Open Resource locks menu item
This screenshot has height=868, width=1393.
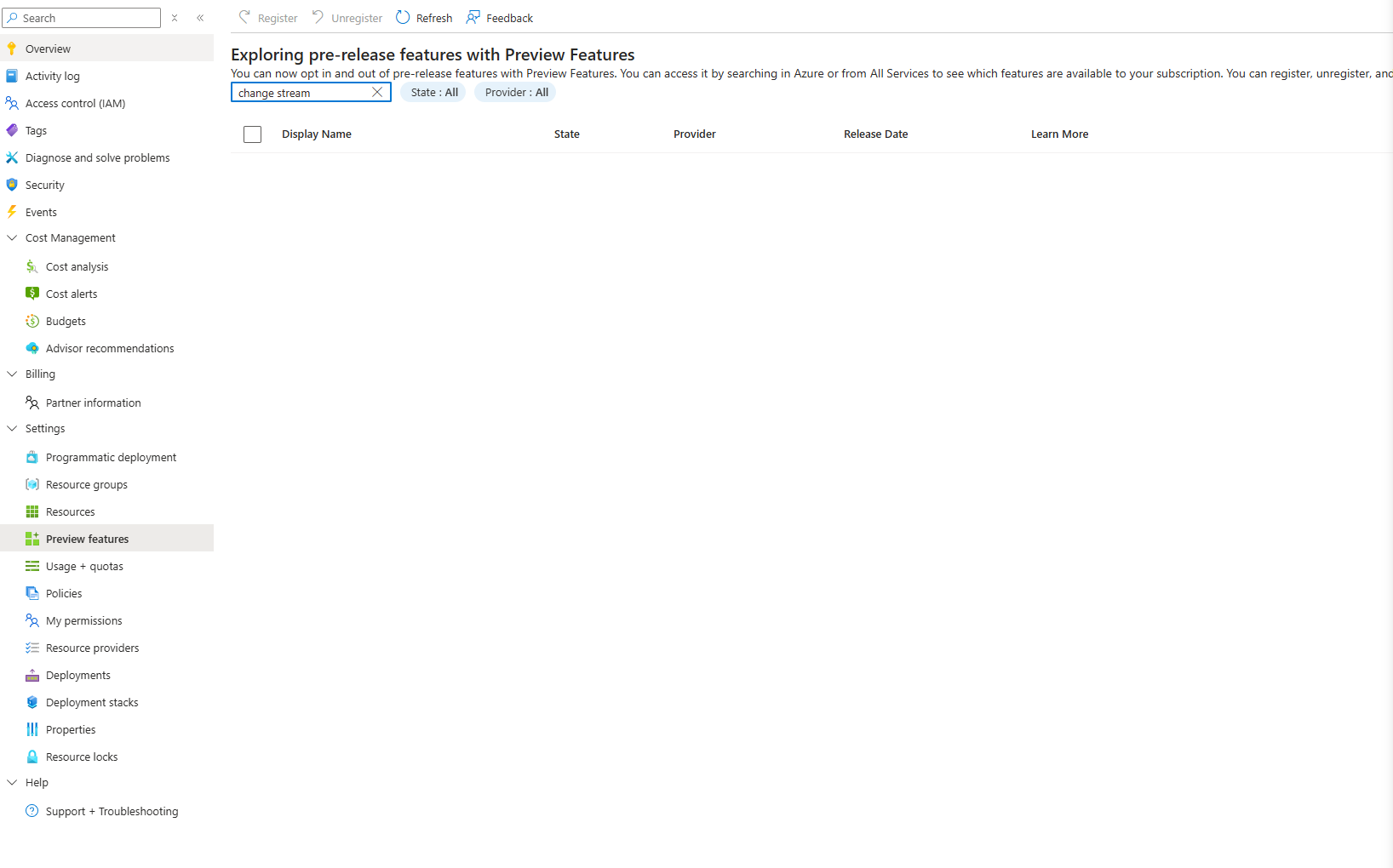[x=106, y=757]
